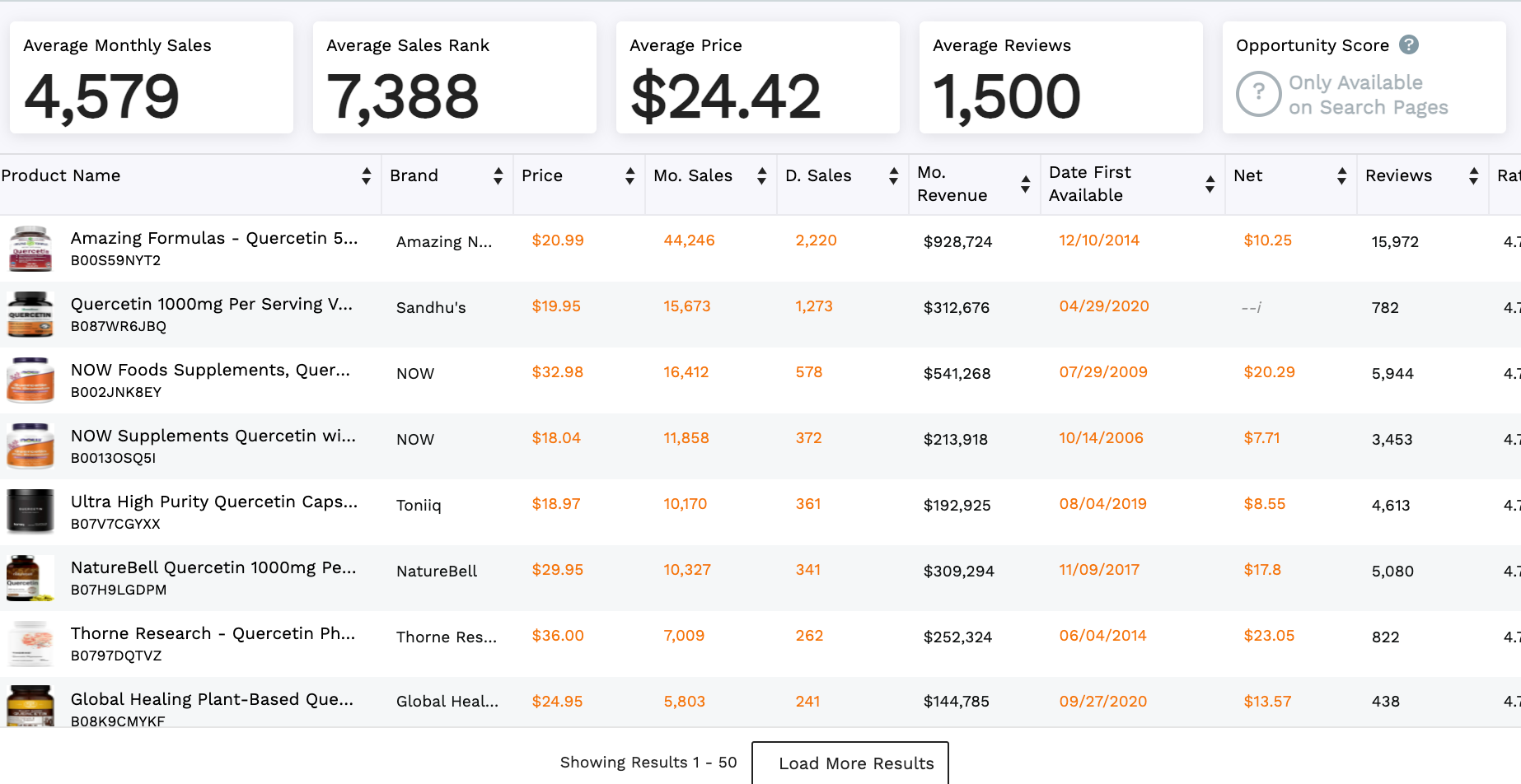This screenshot has height=784, width=1521.
Task: Open Sandhu's Quercetin 1000mg product thumbnail
Action: click(x=30, y=315)
